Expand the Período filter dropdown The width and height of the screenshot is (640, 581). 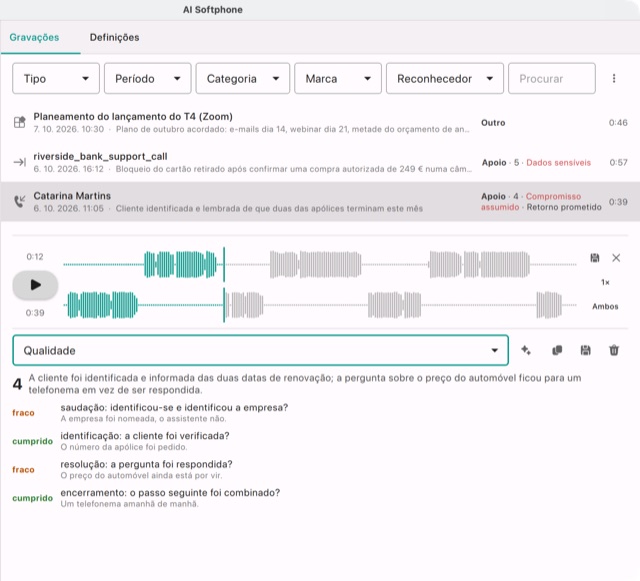pyautogui.click(x=147, y=78)
